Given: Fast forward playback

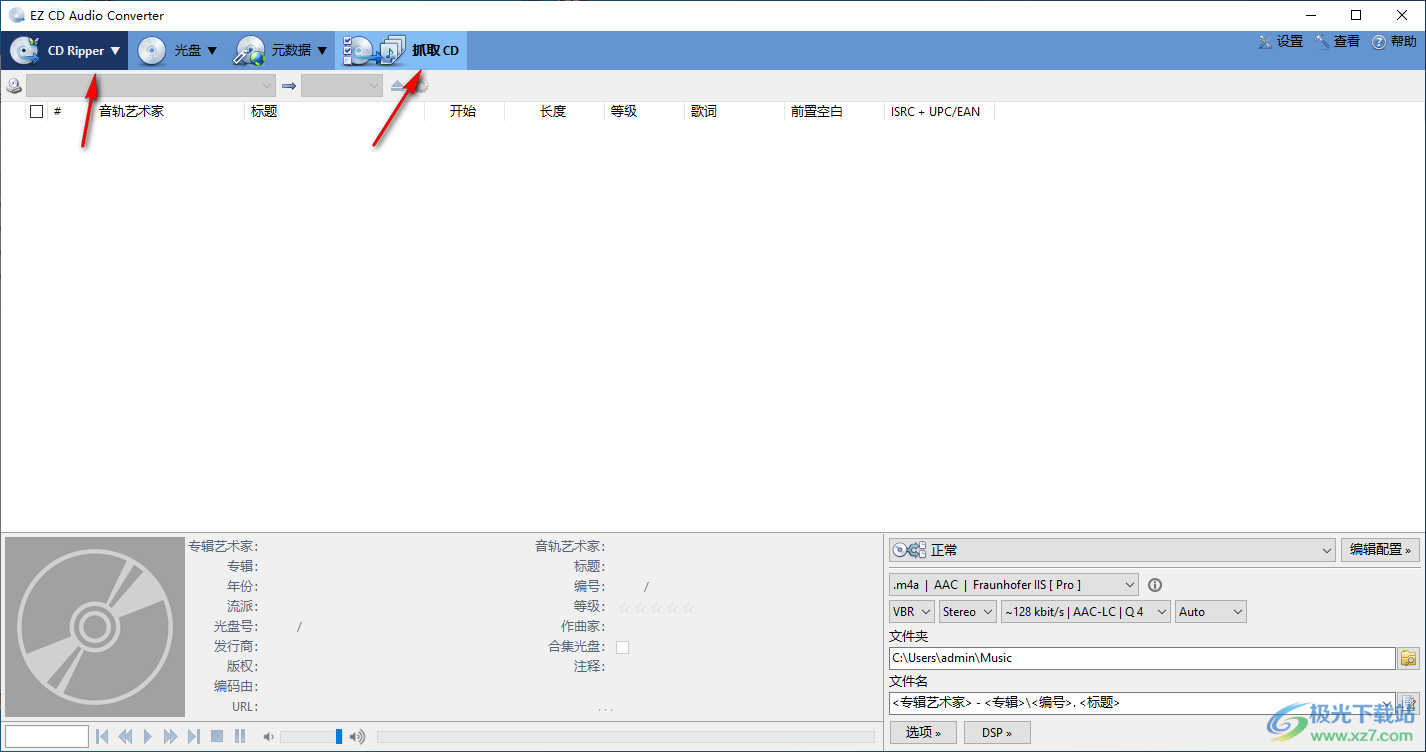Looking at the screenshot, I should pos(171,736).
